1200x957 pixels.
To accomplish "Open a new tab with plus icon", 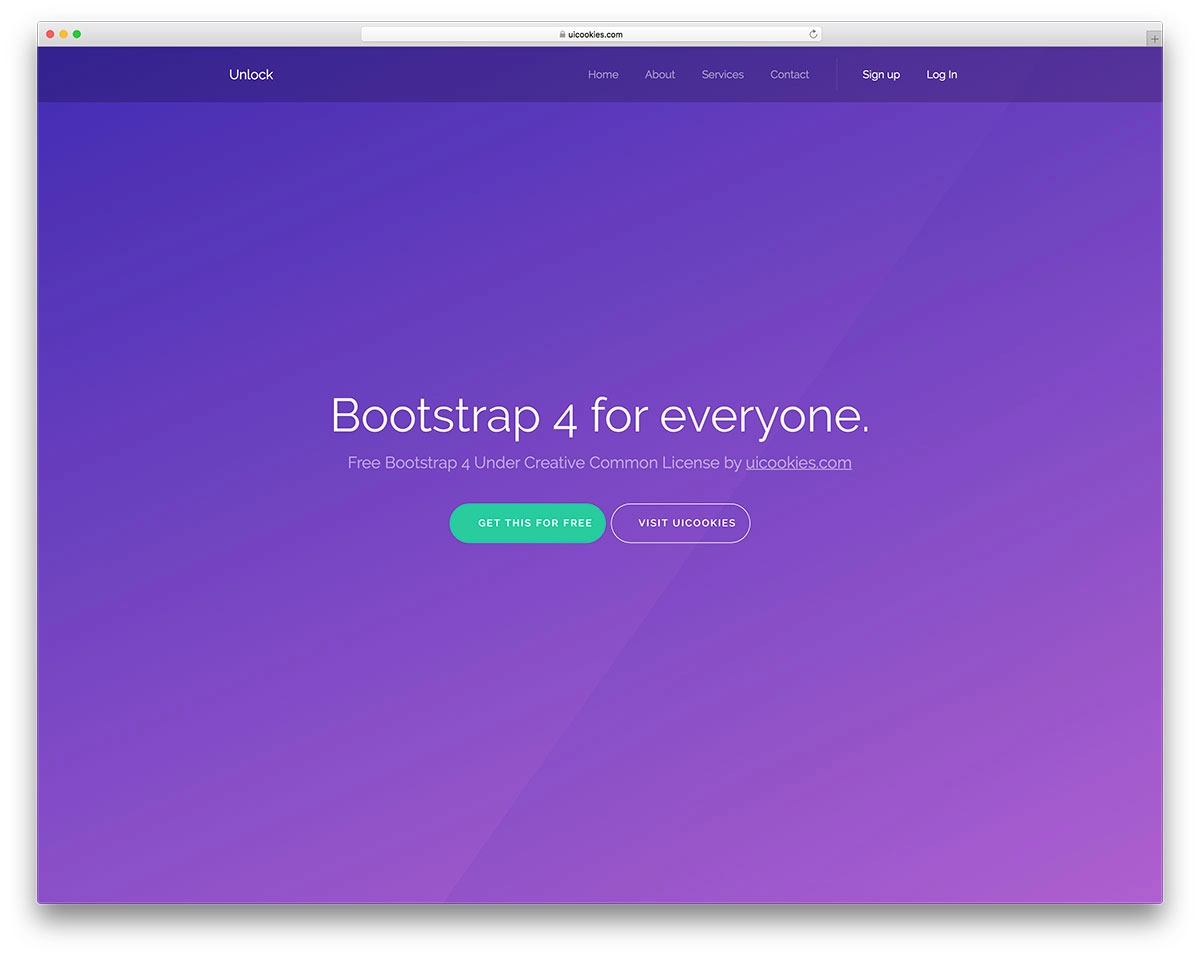I will (x=1155, y=39).
